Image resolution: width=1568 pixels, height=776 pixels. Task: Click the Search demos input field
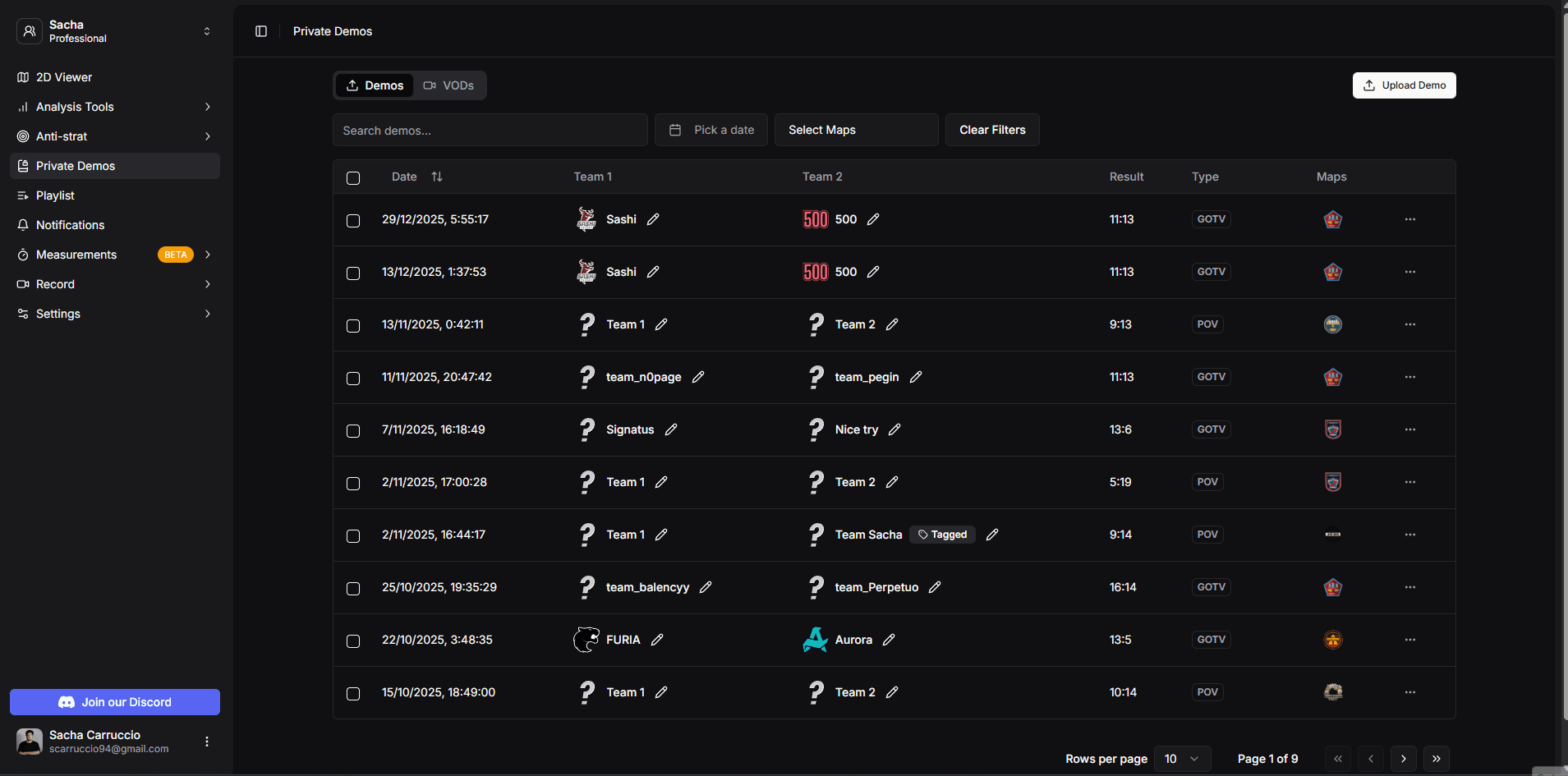[490, 131]
